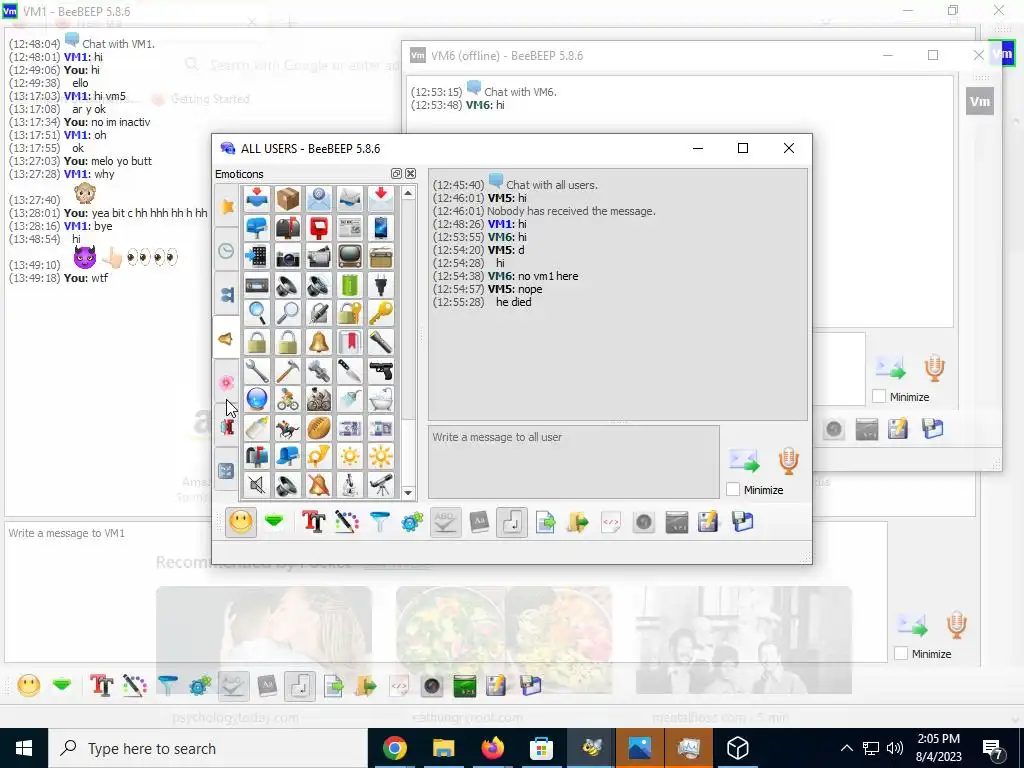Insert the electric plug emoticon
The height and width of the screenshot is (768, 1024).
click(381, 285)
